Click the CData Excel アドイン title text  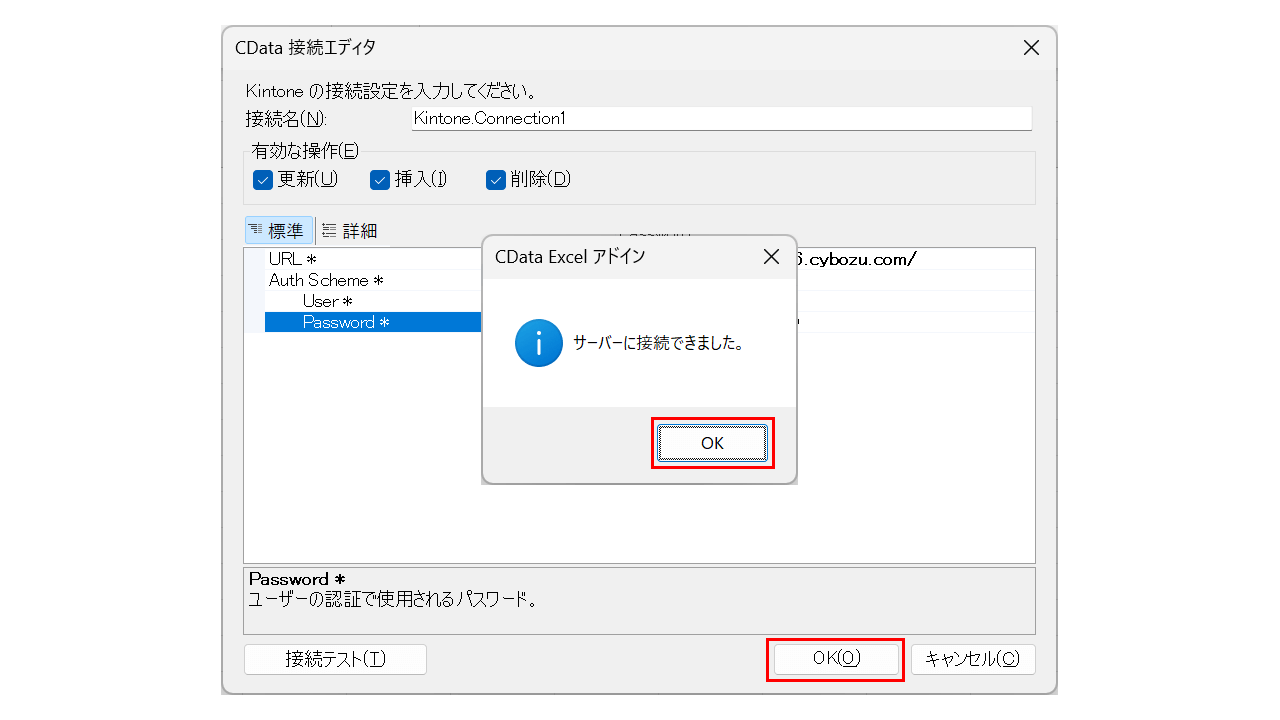(x=570, y=257)
